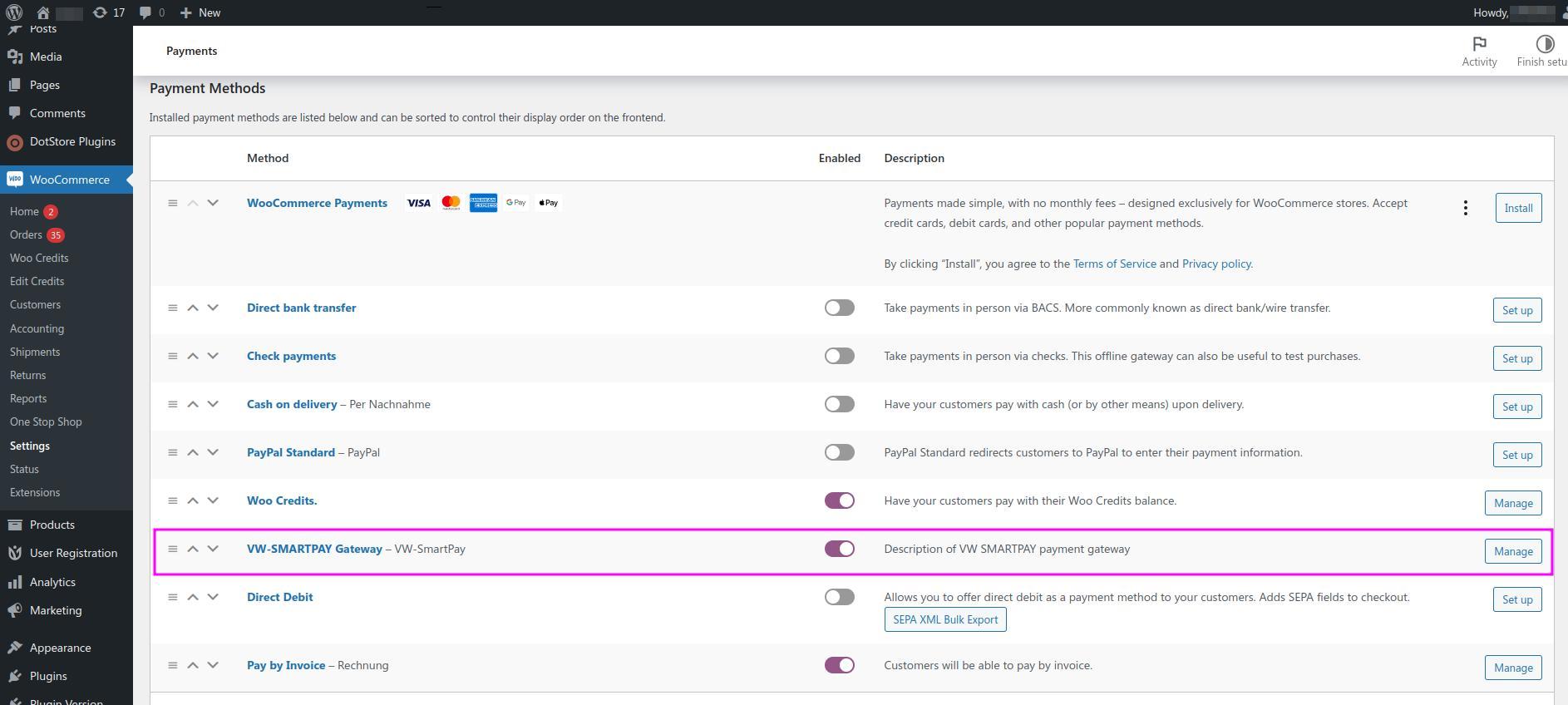Open WooCommerce Payments options (three dots)

pos(1466,208)
